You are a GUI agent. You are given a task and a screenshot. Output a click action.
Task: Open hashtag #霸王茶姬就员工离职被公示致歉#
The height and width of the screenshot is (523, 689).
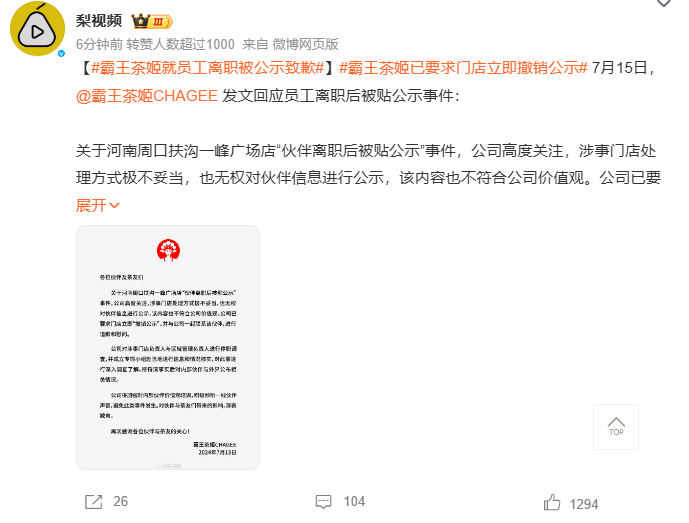click(x=207, y=68)
